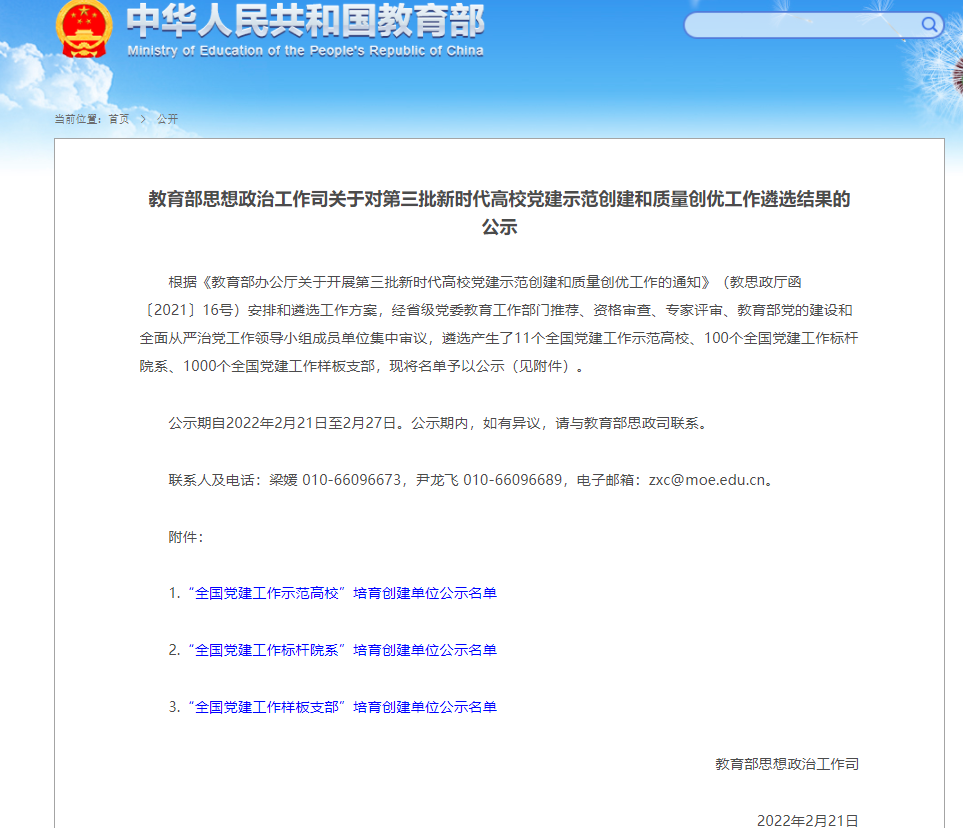Click the magnifier search icon
The image size is (963, 828).
coord(929,25)
